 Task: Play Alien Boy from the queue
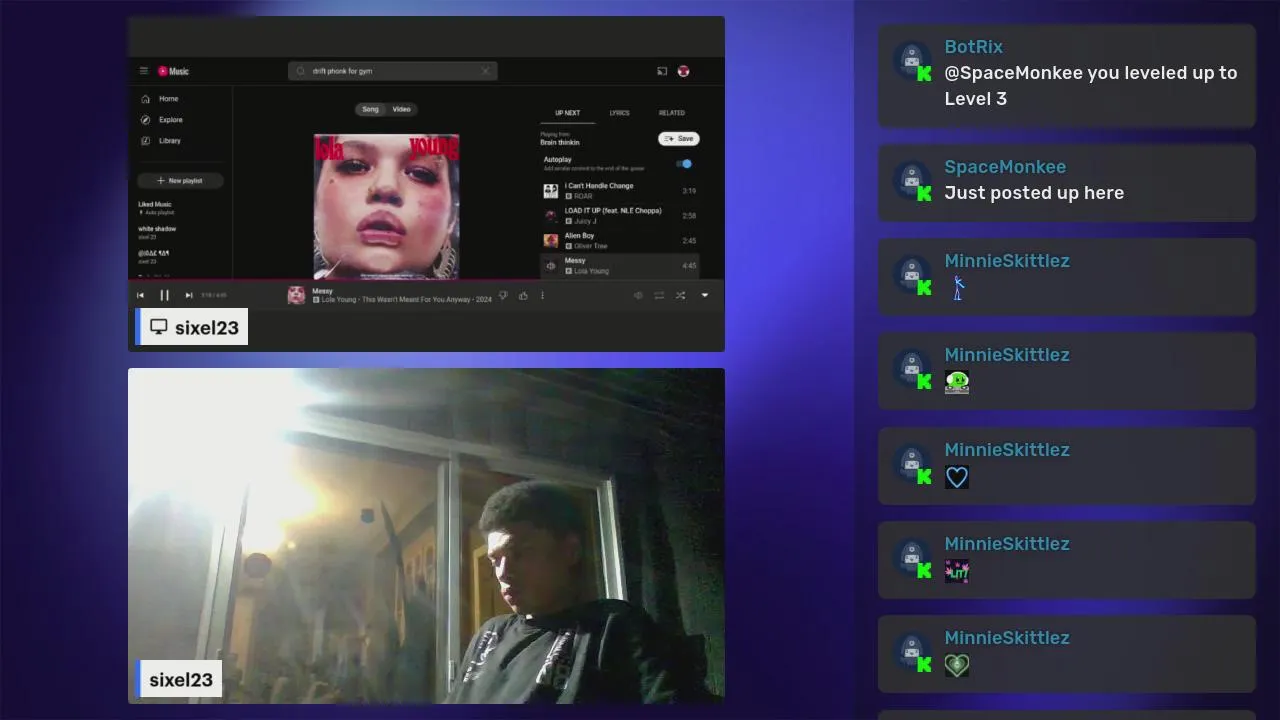point(619,241)
